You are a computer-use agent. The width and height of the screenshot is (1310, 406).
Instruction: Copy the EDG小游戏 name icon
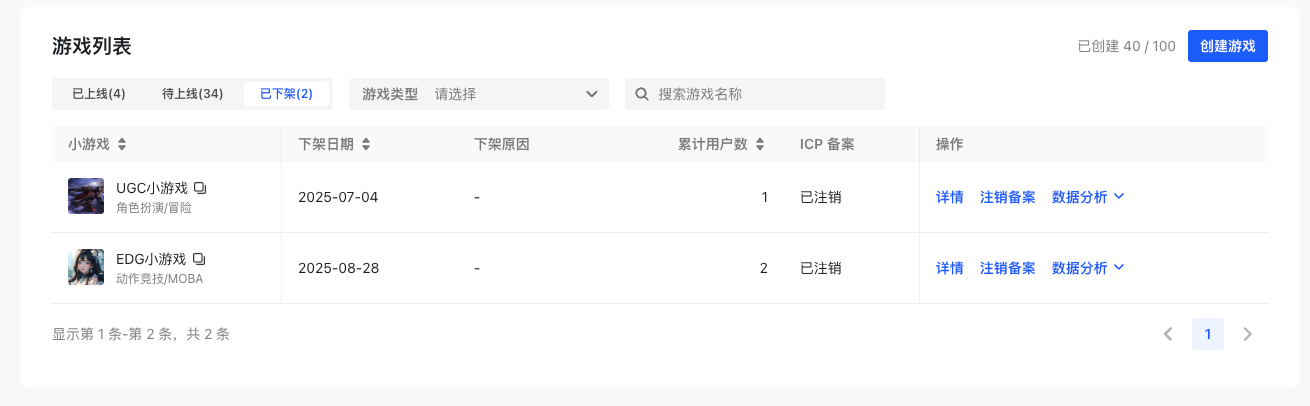(198, 259)
